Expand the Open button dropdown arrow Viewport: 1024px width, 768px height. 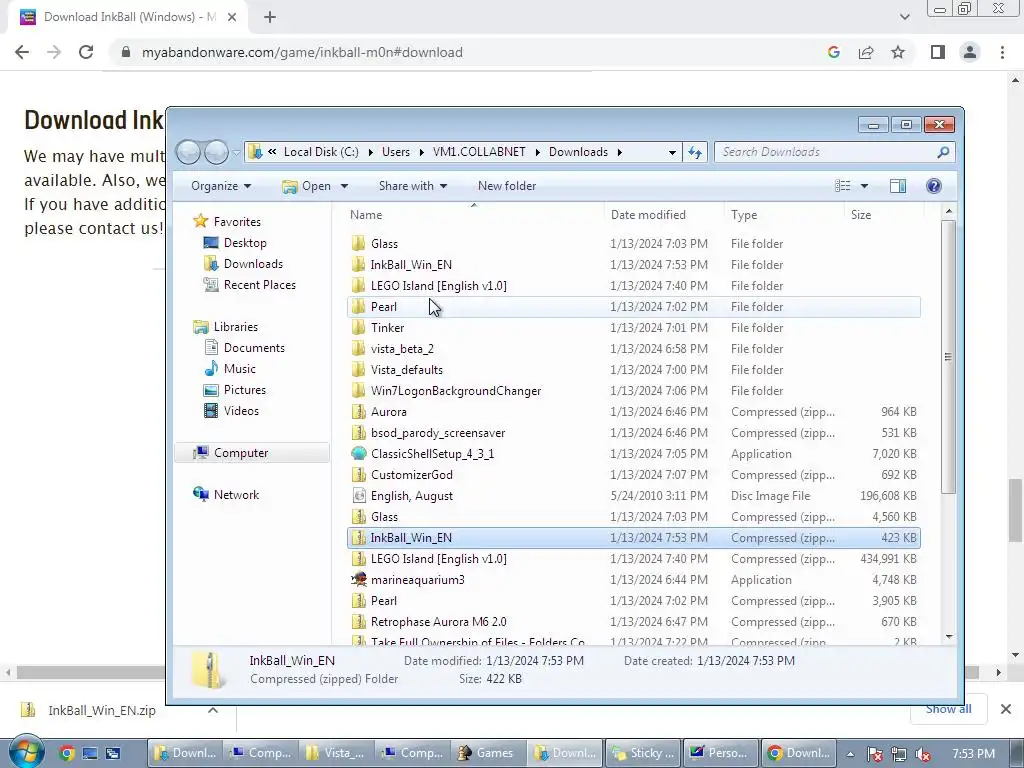(344, 186)
